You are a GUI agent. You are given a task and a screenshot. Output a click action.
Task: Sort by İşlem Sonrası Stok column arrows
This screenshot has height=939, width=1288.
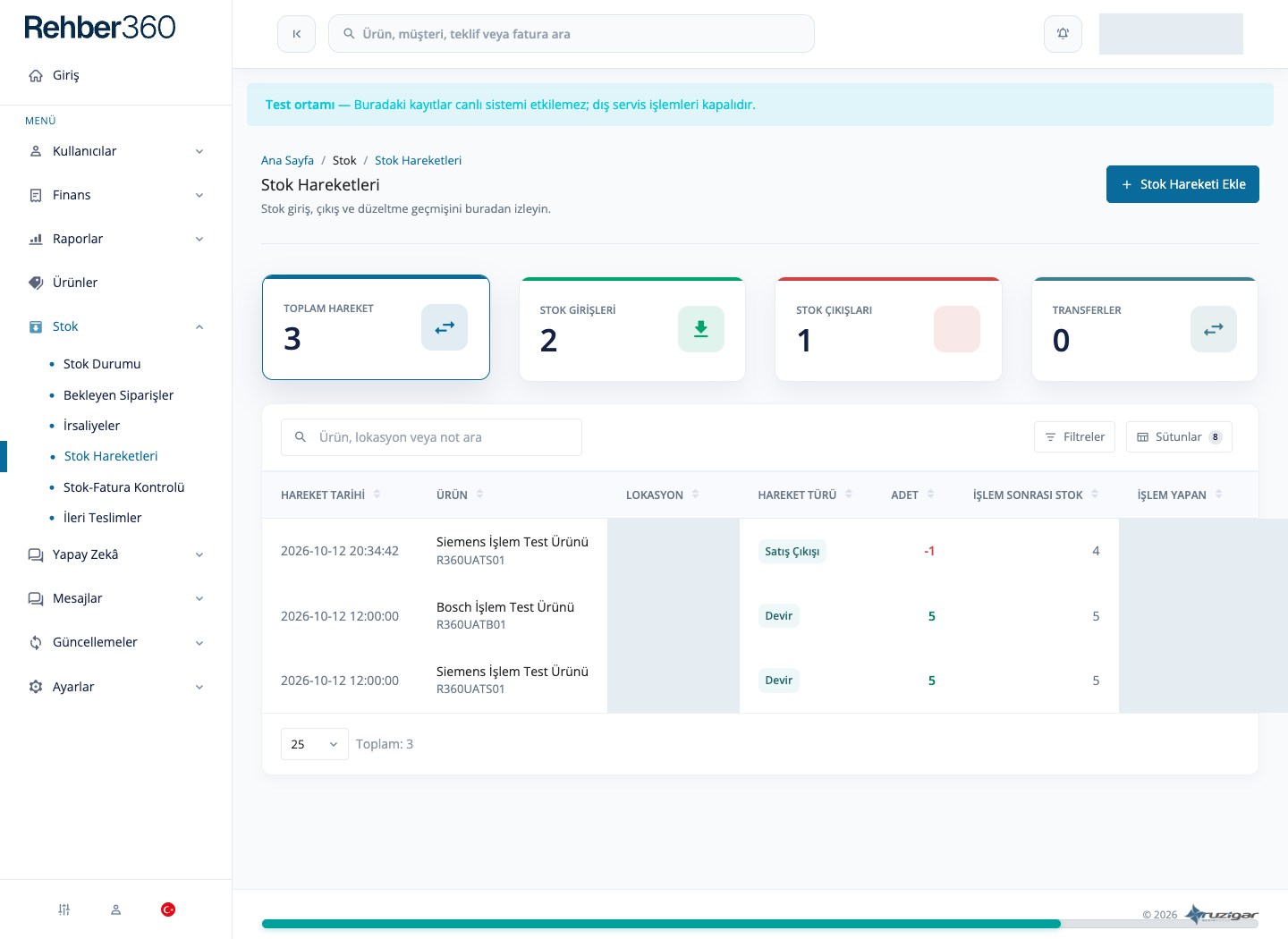1095,494
